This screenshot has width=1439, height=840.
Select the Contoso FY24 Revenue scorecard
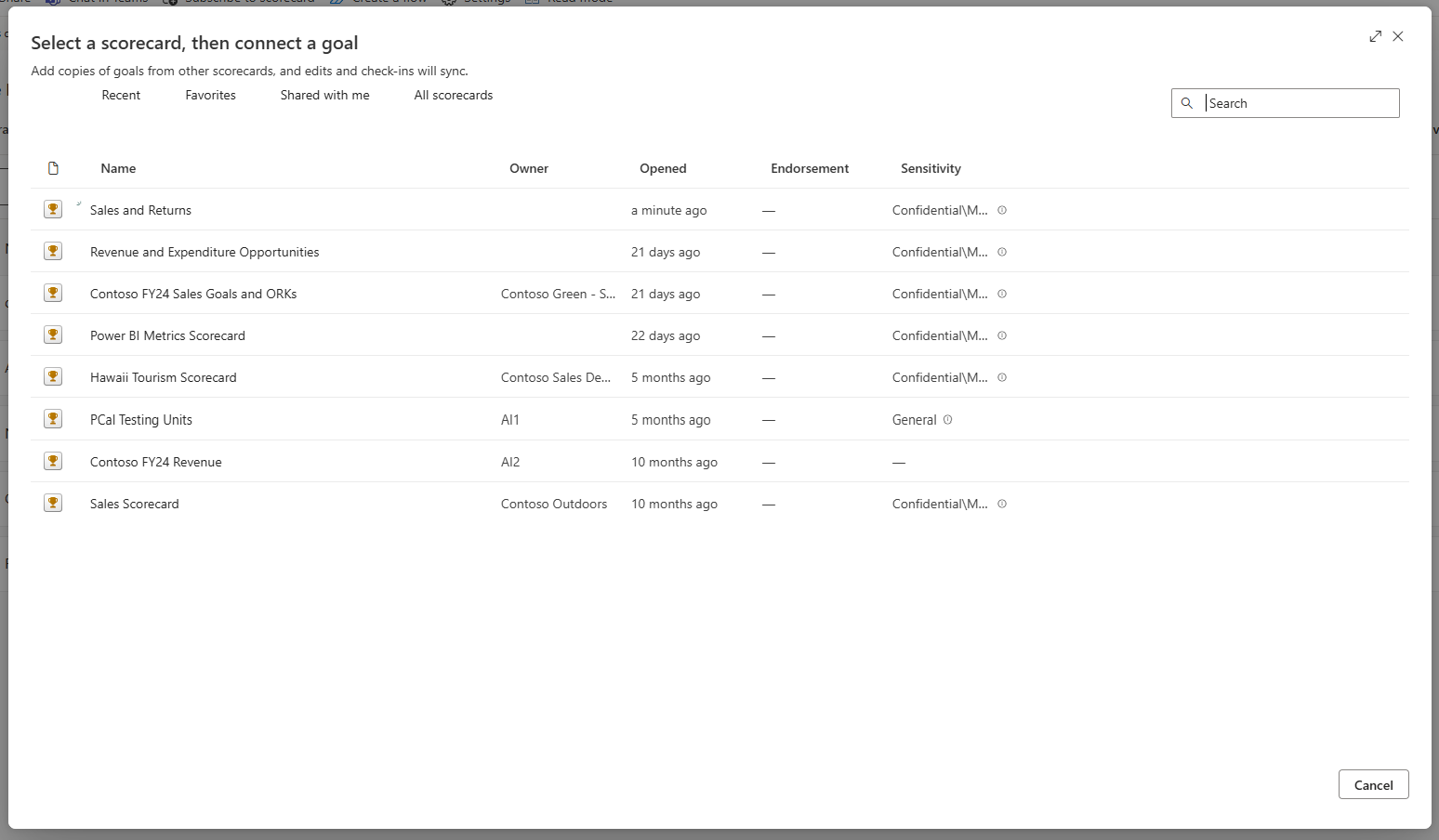[x=156, y=462]
